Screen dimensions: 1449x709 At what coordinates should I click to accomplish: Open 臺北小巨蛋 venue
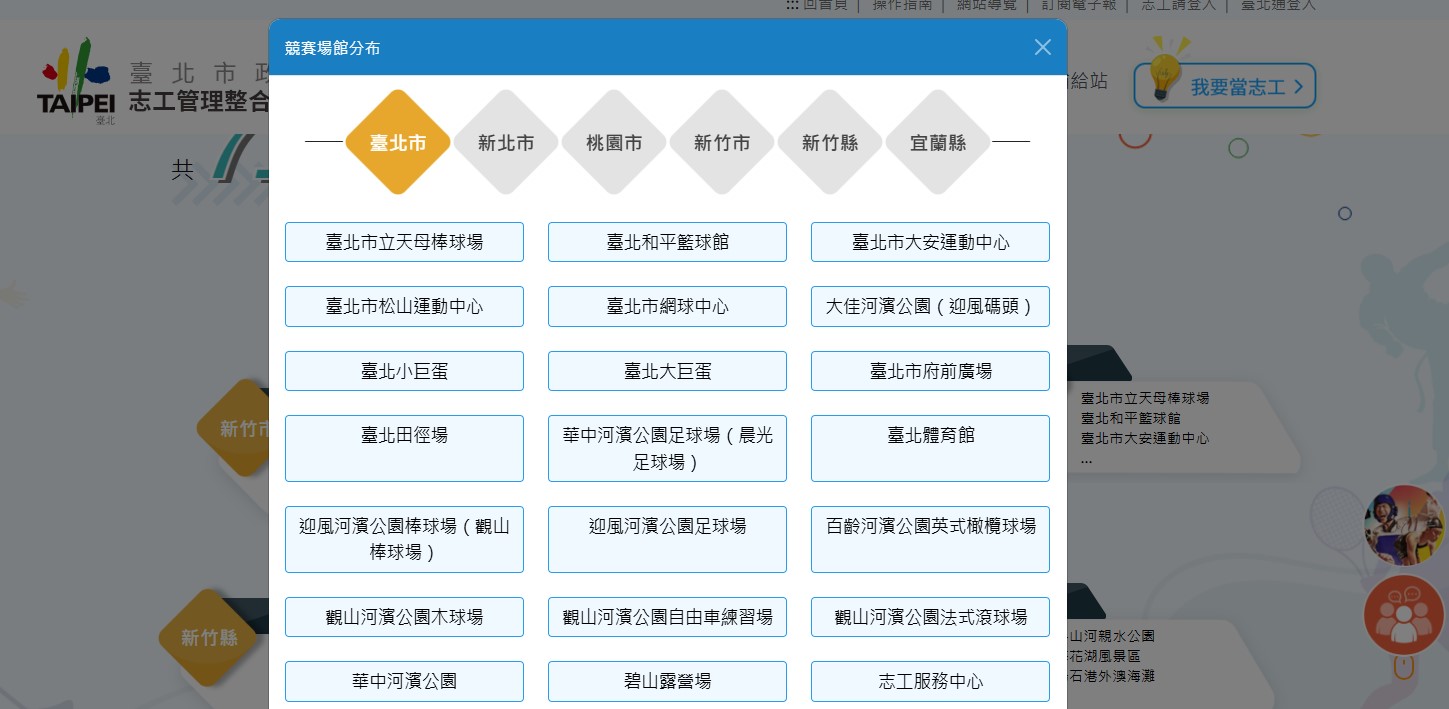point(404,371)
